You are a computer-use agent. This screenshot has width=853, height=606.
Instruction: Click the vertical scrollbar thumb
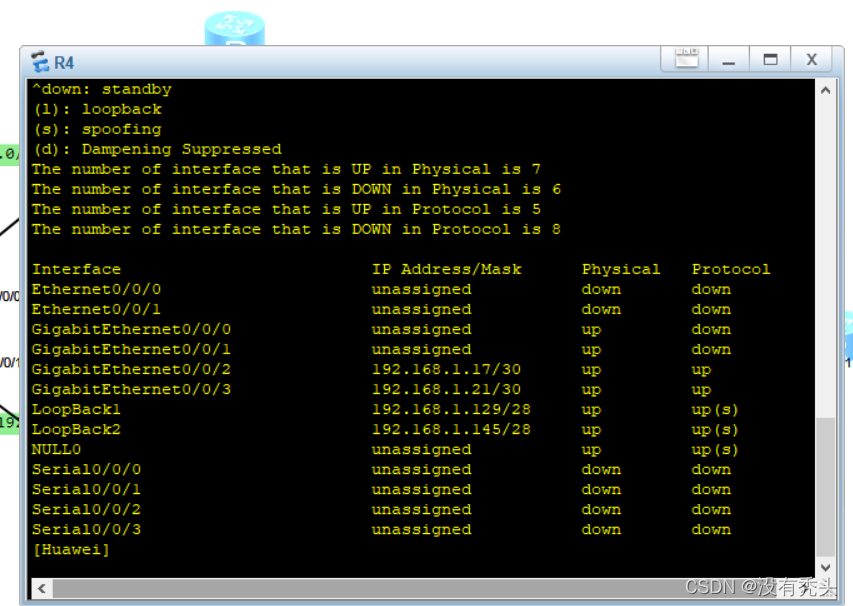[825, 487]
